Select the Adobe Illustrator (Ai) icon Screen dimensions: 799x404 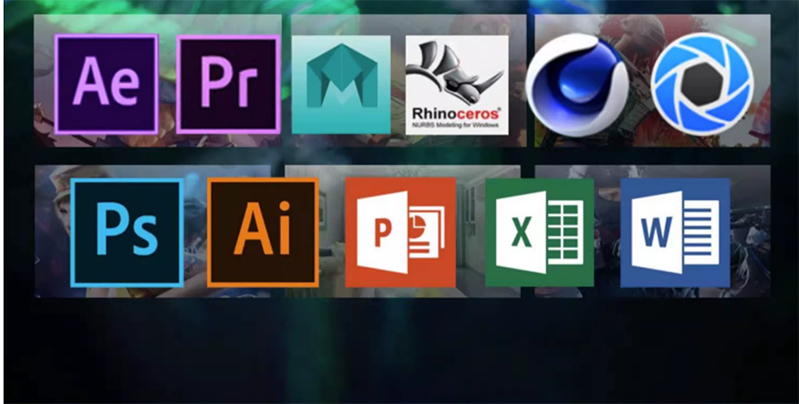[x=263, y=232]
